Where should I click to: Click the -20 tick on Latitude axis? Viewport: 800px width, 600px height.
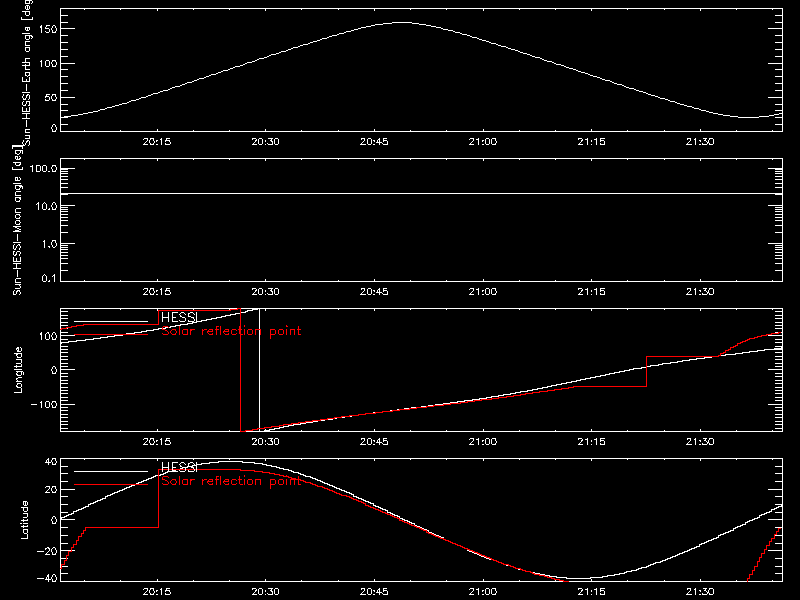pos(47,551)
